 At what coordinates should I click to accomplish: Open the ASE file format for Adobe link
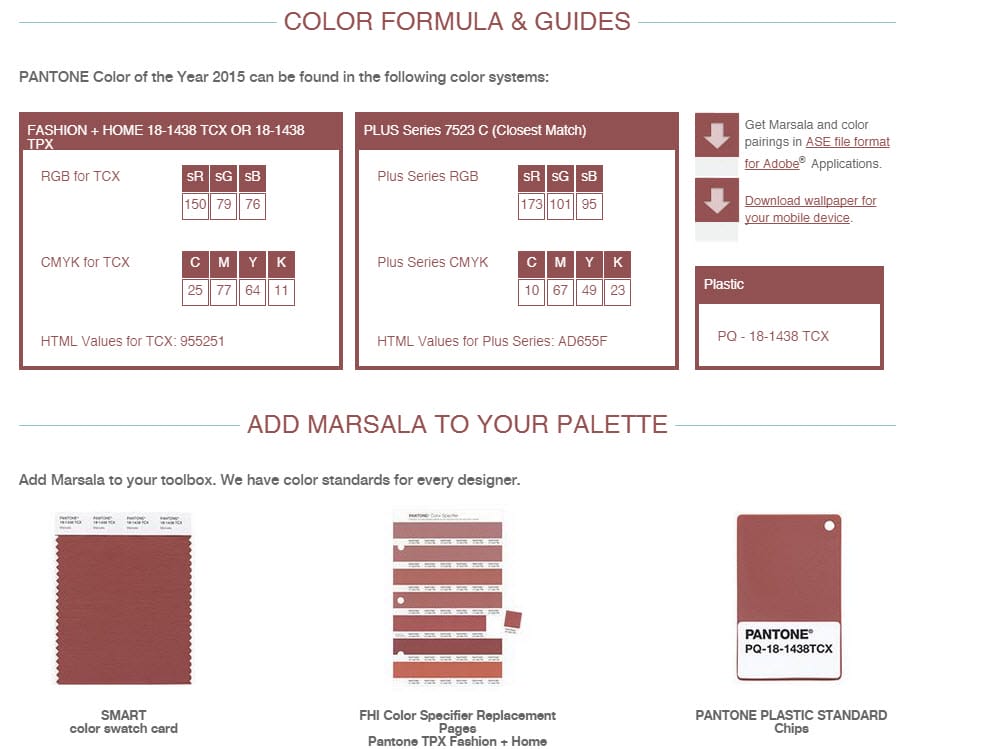[847, 141]
